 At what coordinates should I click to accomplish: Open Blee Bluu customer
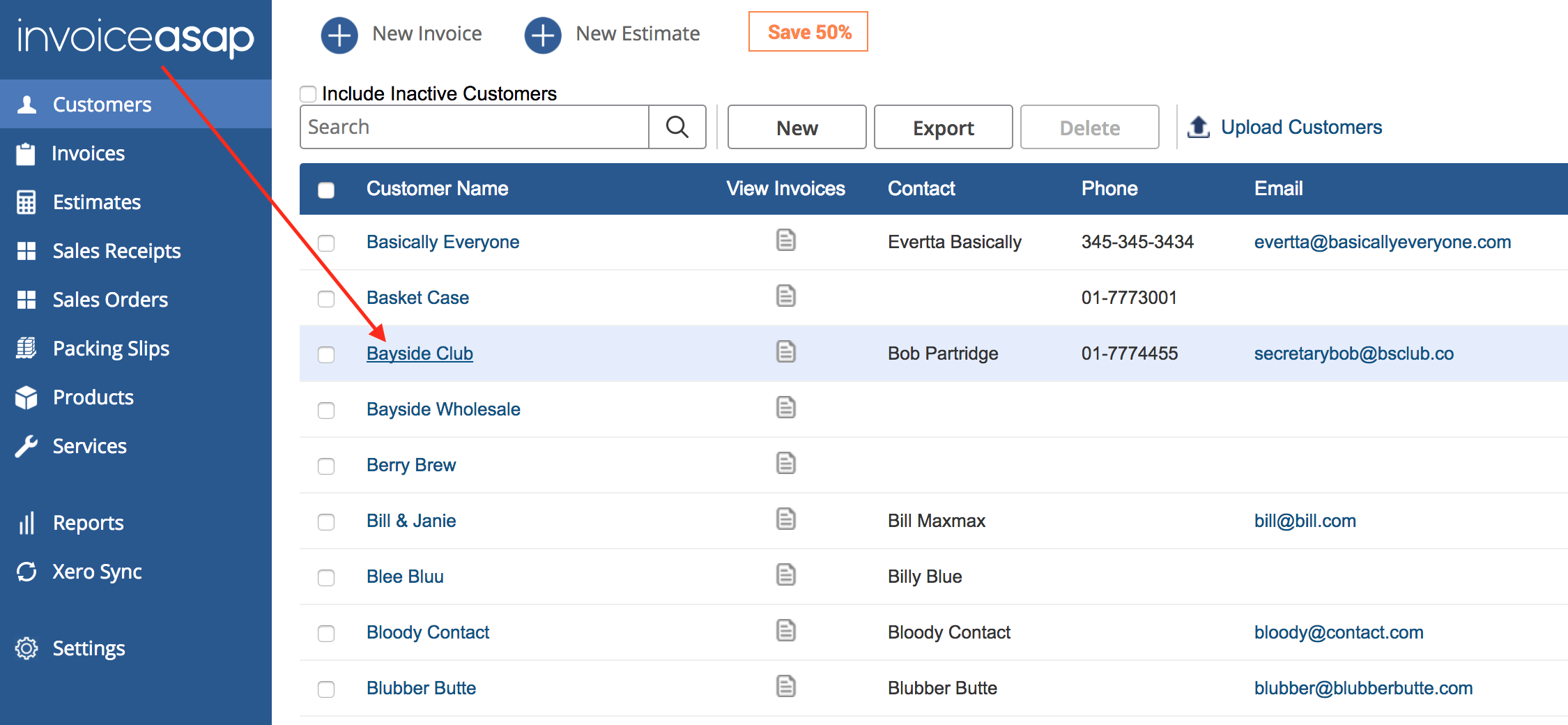tap(405, 577)
